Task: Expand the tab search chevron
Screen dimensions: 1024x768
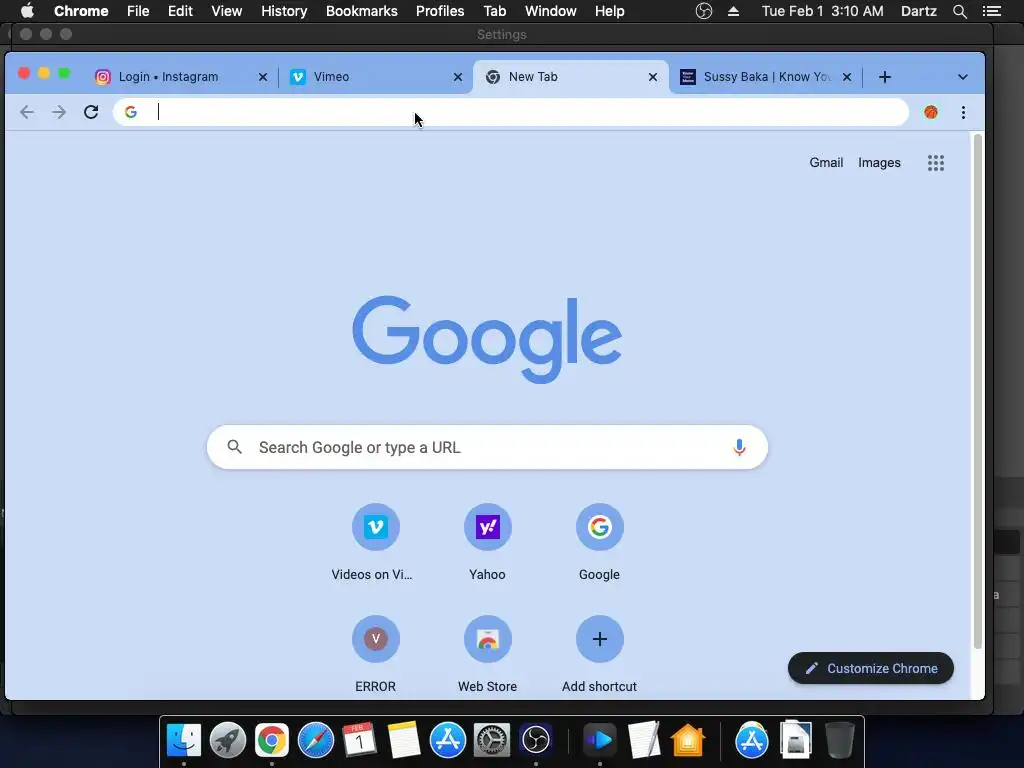Action: point(963,77)
